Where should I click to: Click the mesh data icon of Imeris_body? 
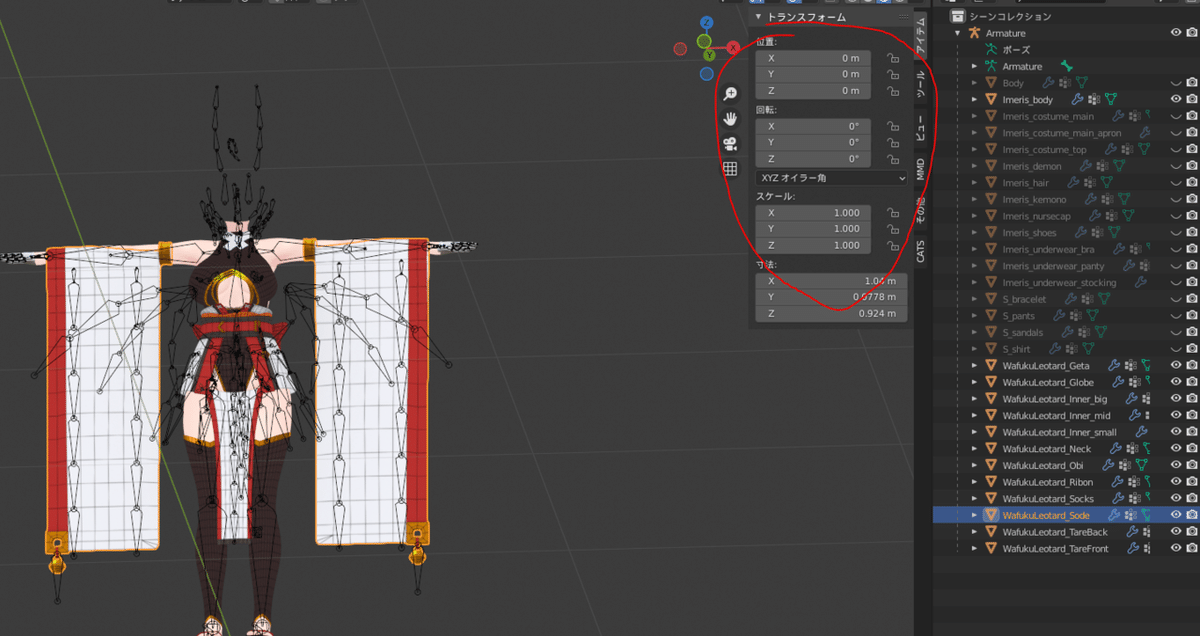[1111, 100]
